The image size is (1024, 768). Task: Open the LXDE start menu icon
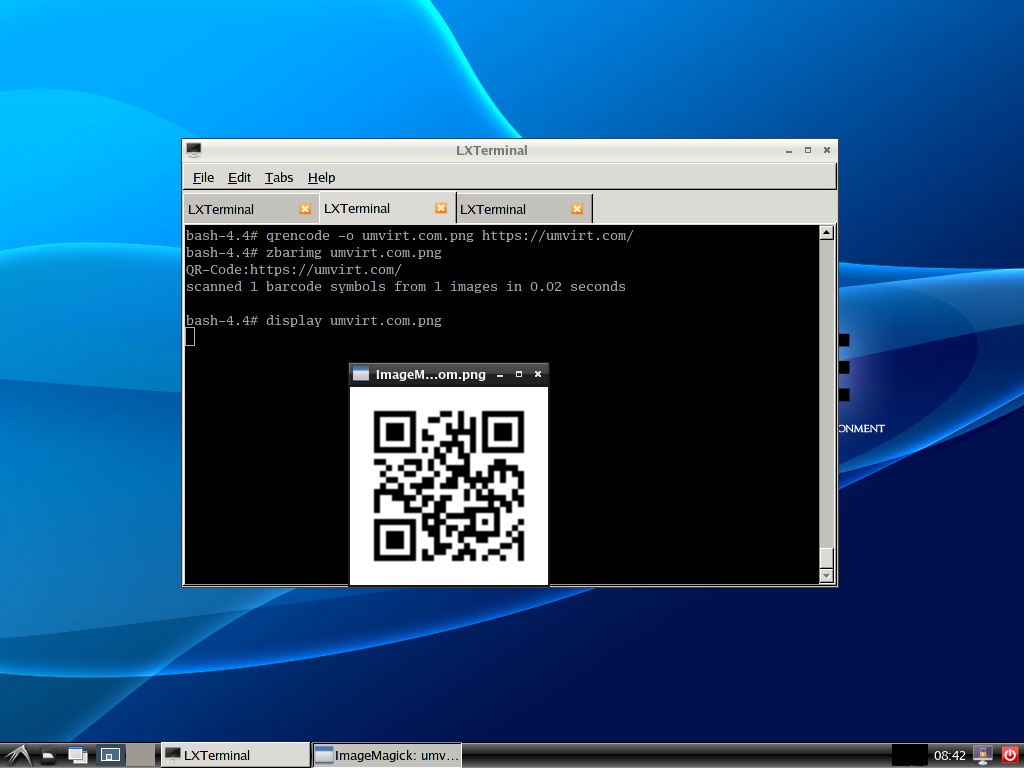tap(17, 755)
